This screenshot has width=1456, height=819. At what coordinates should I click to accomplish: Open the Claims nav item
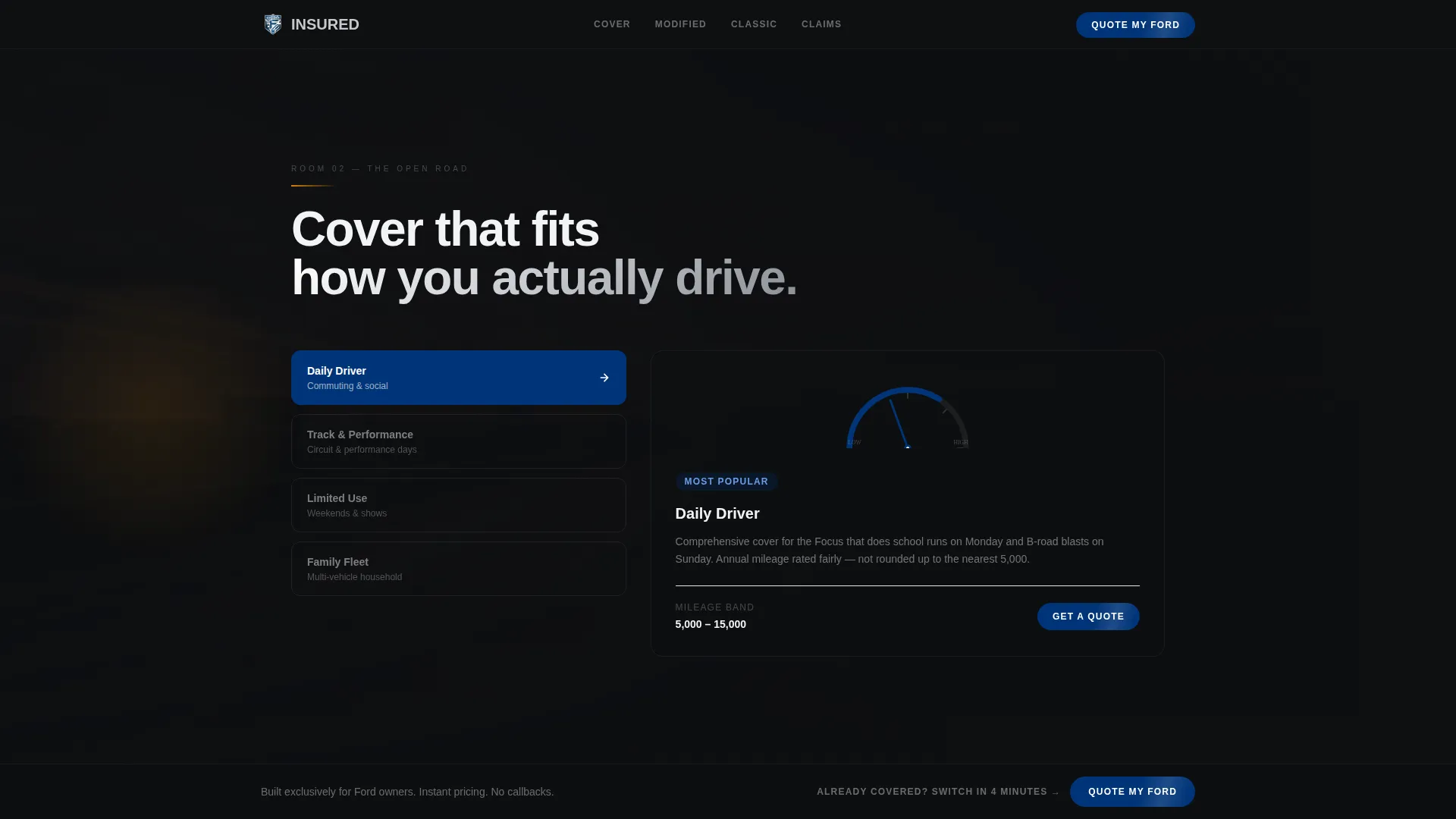pyautogui.click(x=821, y=24)
